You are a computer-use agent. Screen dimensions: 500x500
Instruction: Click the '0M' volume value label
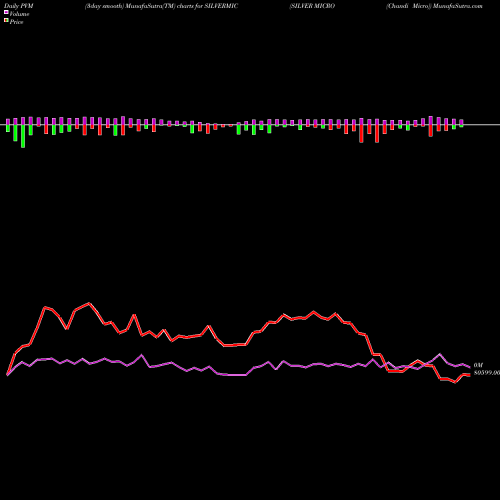point(478,365)
